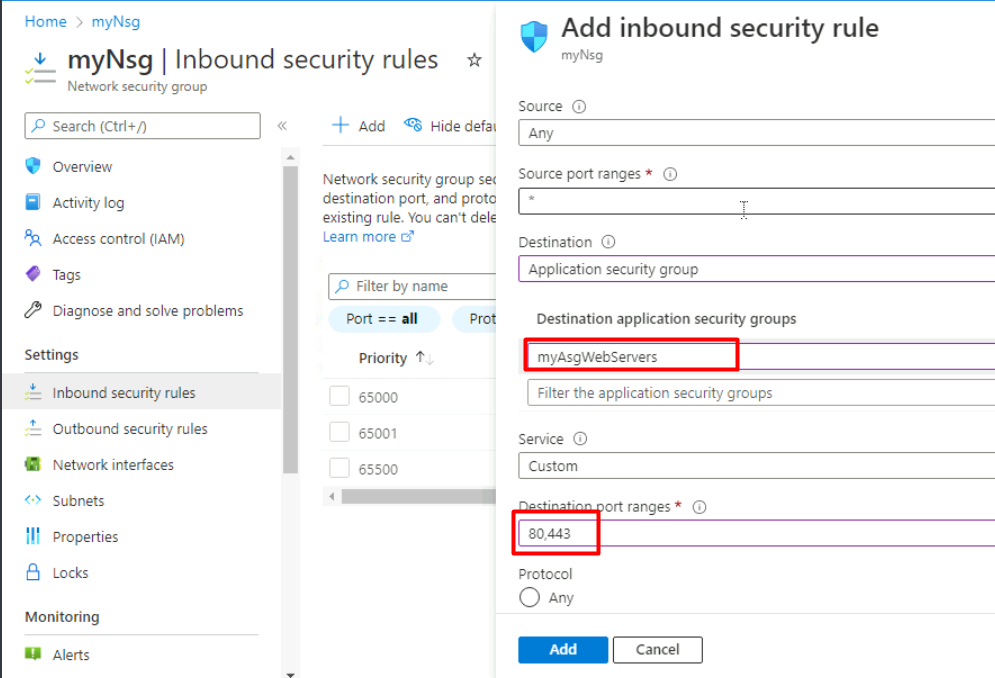Open Overview in the sidebar menu
The width and height of the screenshot is (995, 678).
coord(82,167)
